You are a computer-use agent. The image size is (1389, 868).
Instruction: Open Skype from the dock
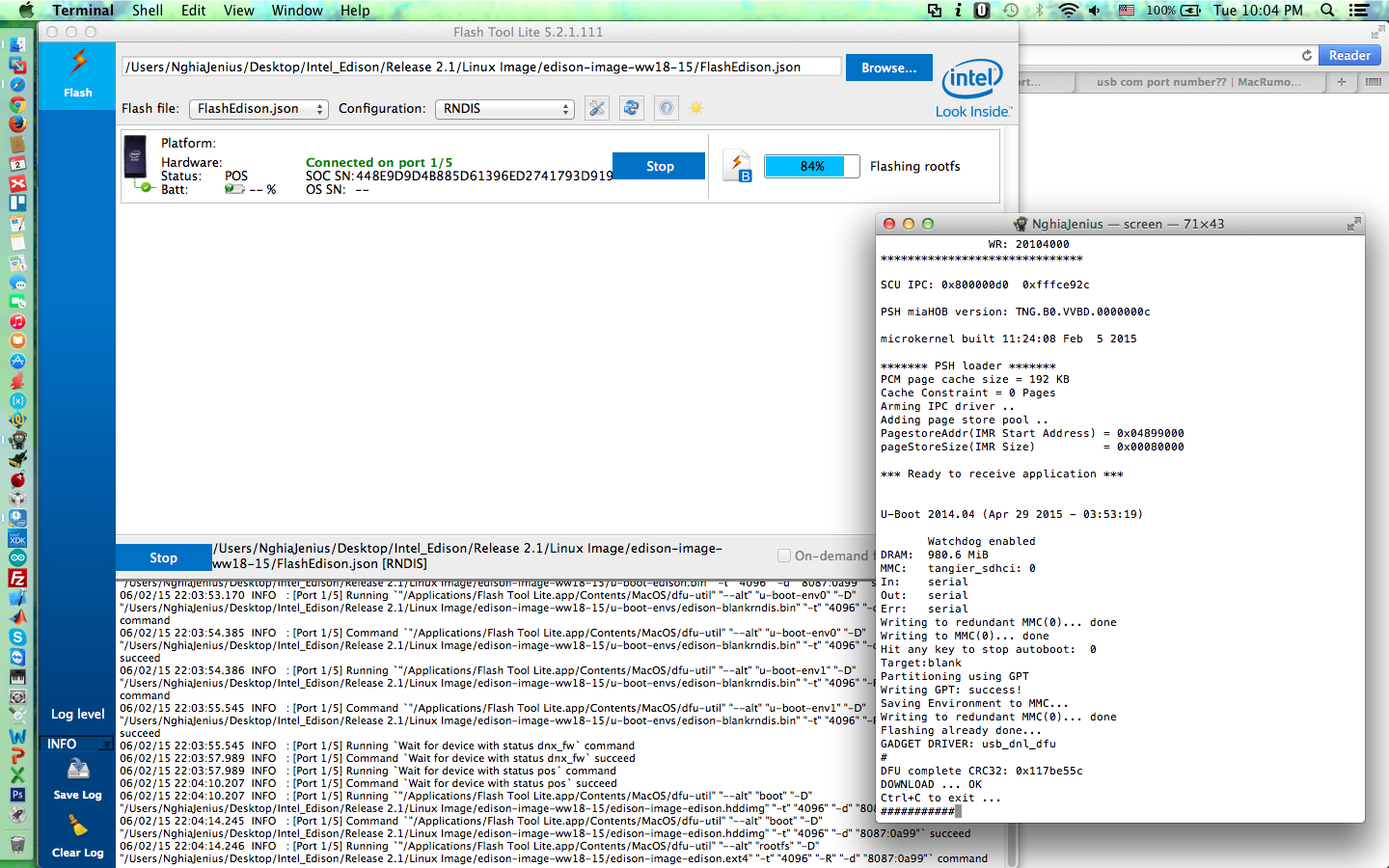[x=17, y=637]
